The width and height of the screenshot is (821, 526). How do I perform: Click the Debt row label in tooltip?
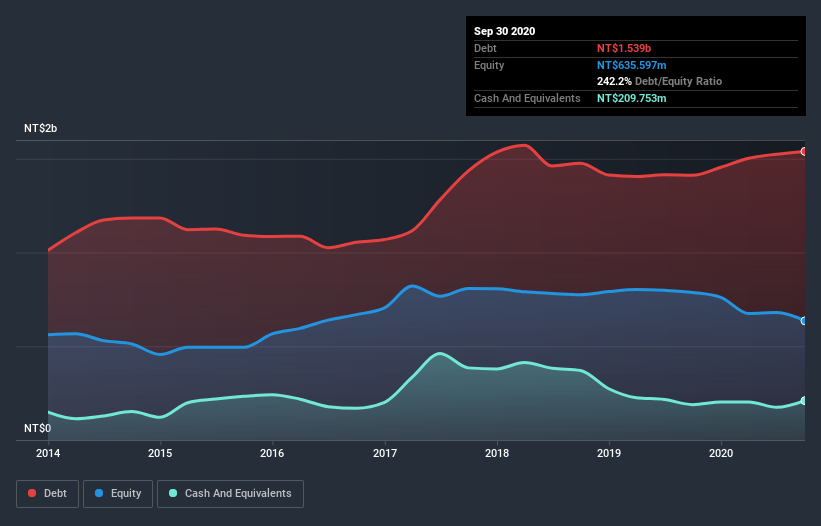pyautogui.click(x=485, y=48)
